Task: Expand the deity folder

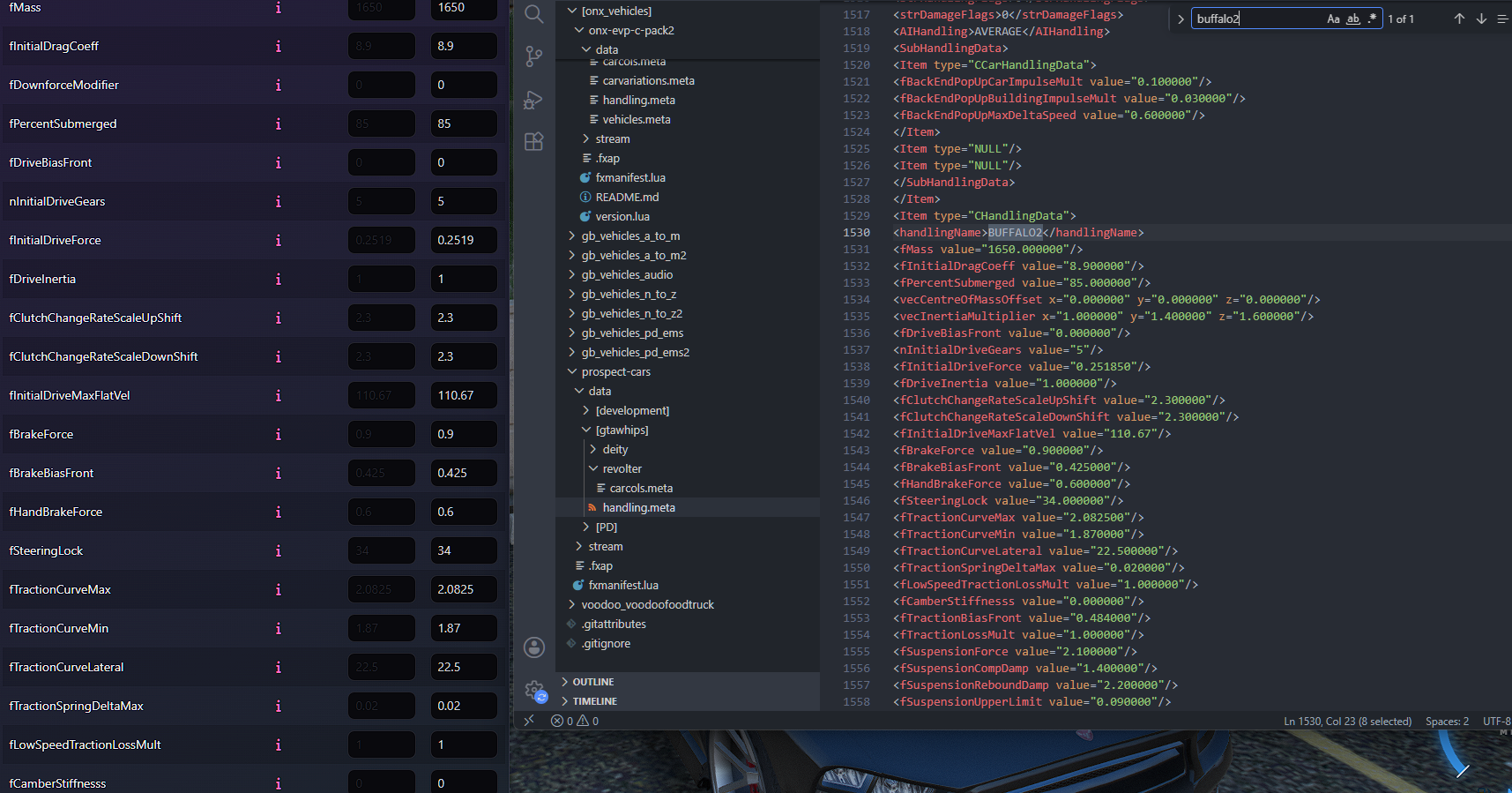Action: pyautogui.click(x=615, y=449)
